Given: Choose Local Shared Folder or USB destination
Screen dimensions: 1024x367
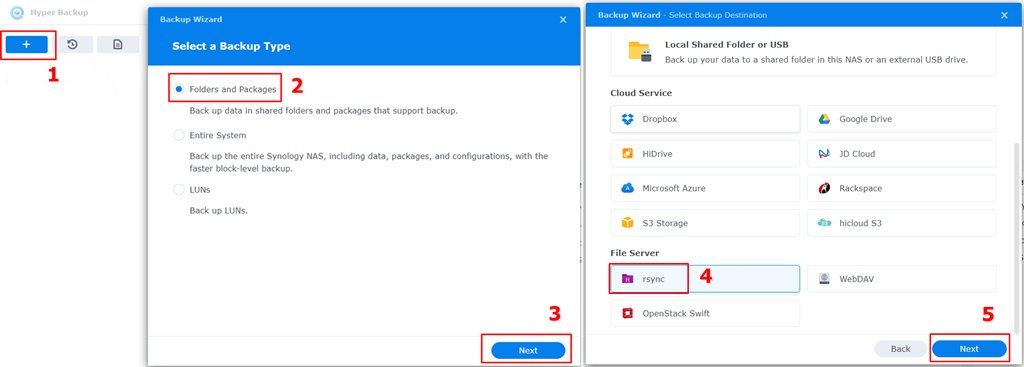Looking at the screenshot, I should tap(803, 52).
